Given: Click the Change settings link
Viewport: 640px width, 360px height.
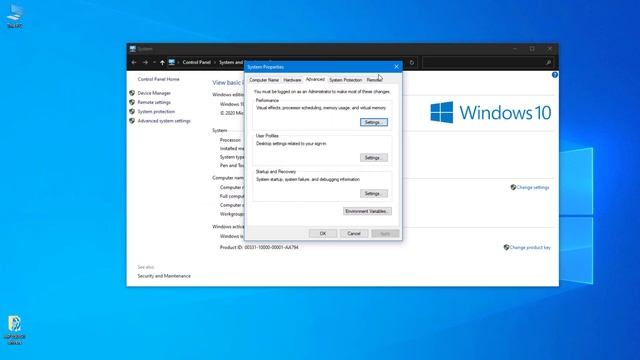Looking at the screenshot, I should (533, 187).
